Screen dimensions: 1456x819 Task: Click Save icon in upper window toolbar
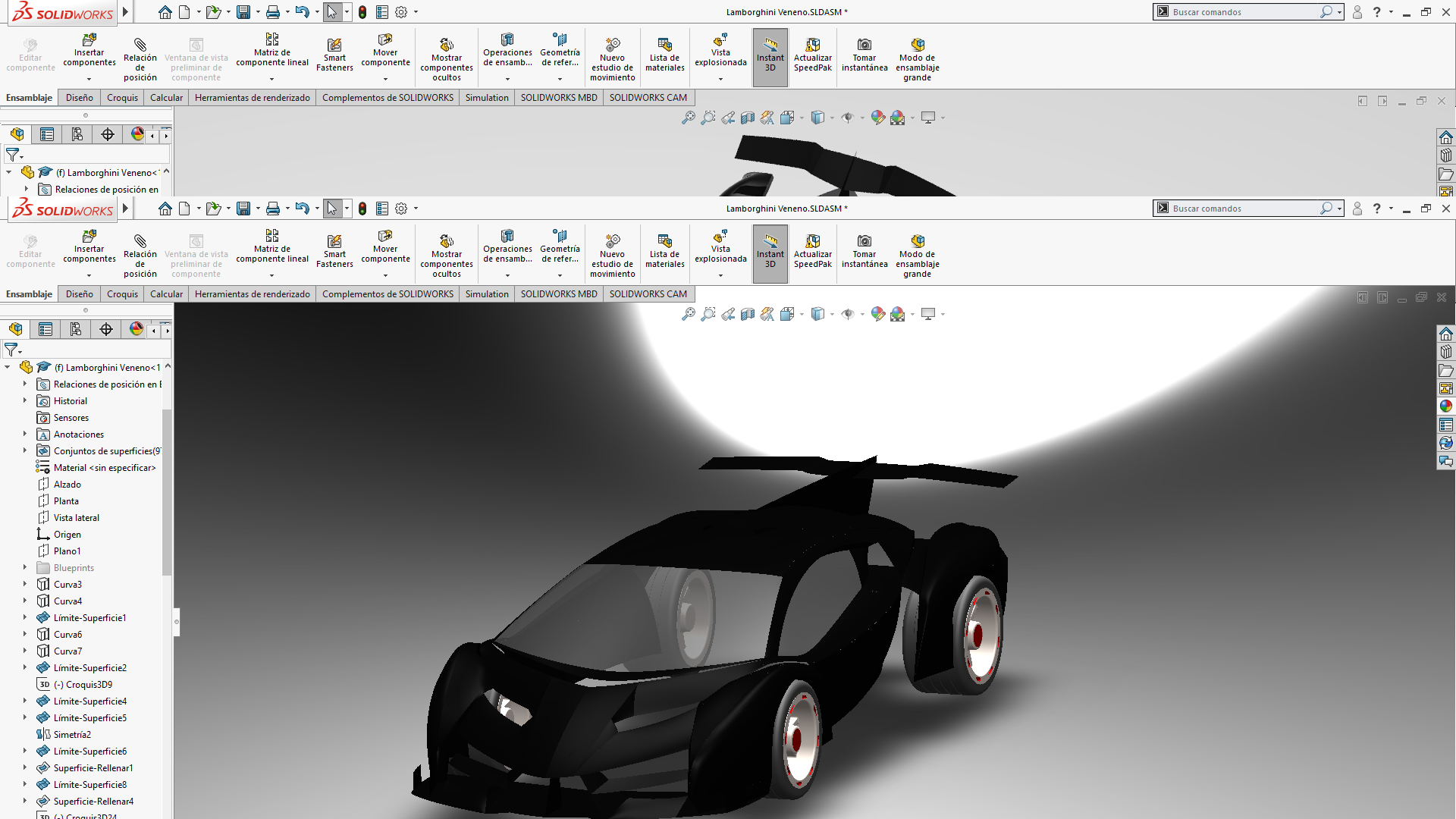tap(243, 12)
